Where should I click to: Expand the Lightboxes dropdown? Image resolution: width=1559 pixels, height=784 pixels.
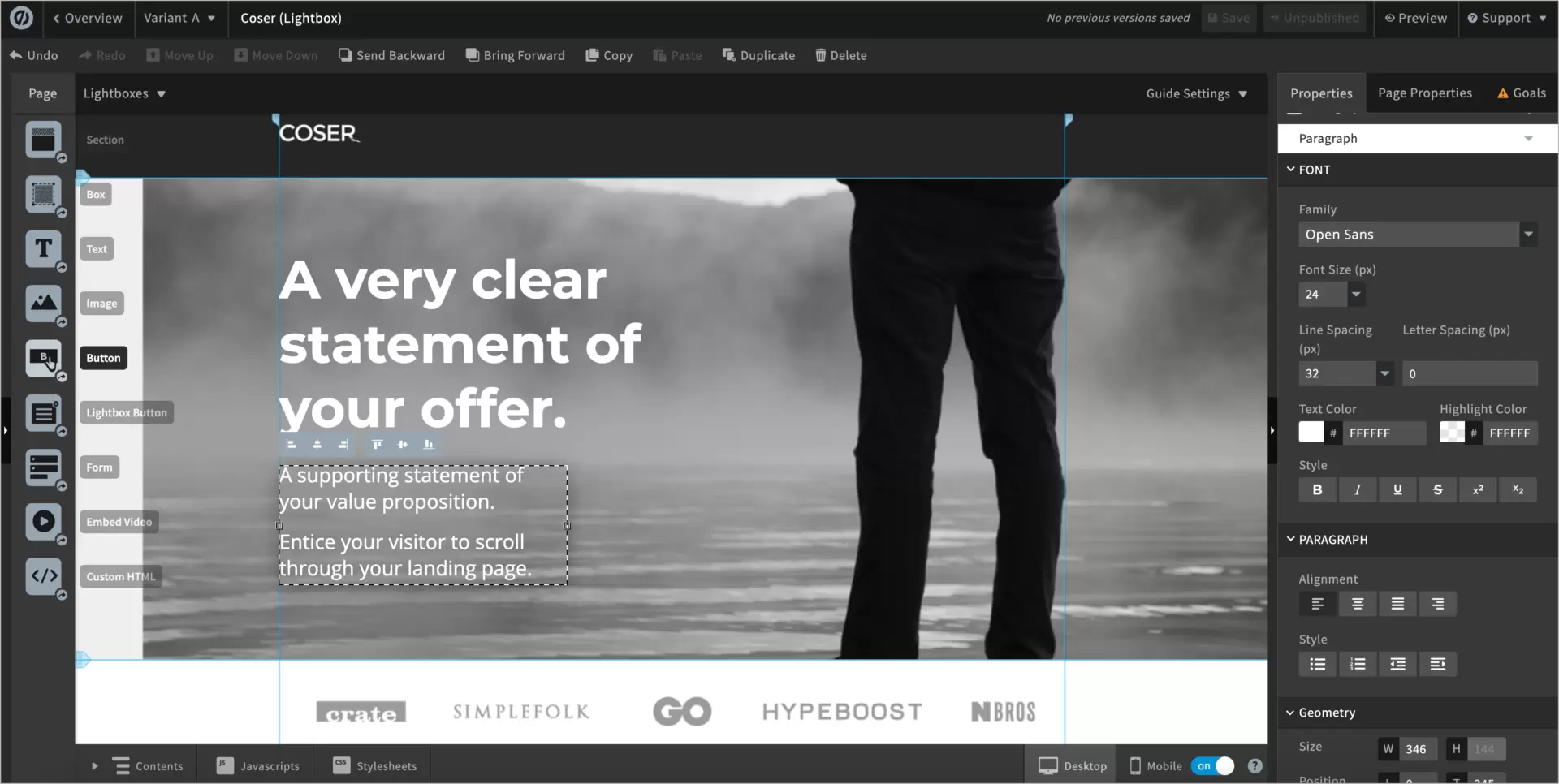click(124, 93)
